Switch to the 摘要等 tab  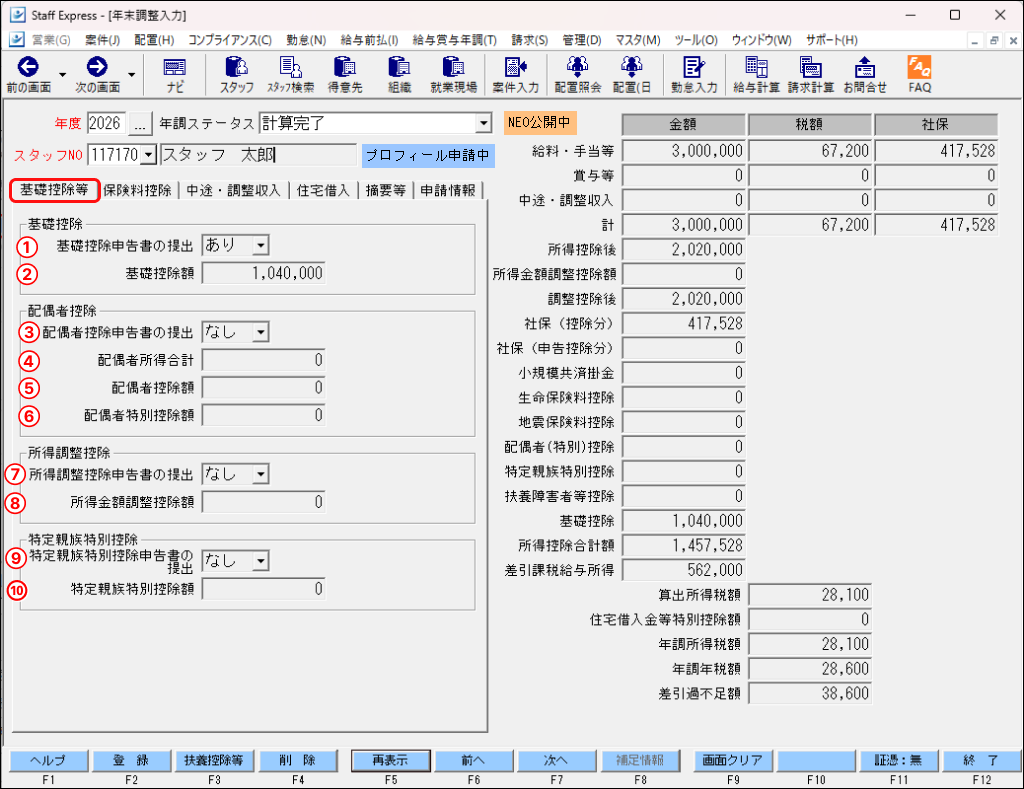pyautogui.click(x=385, y=190)
